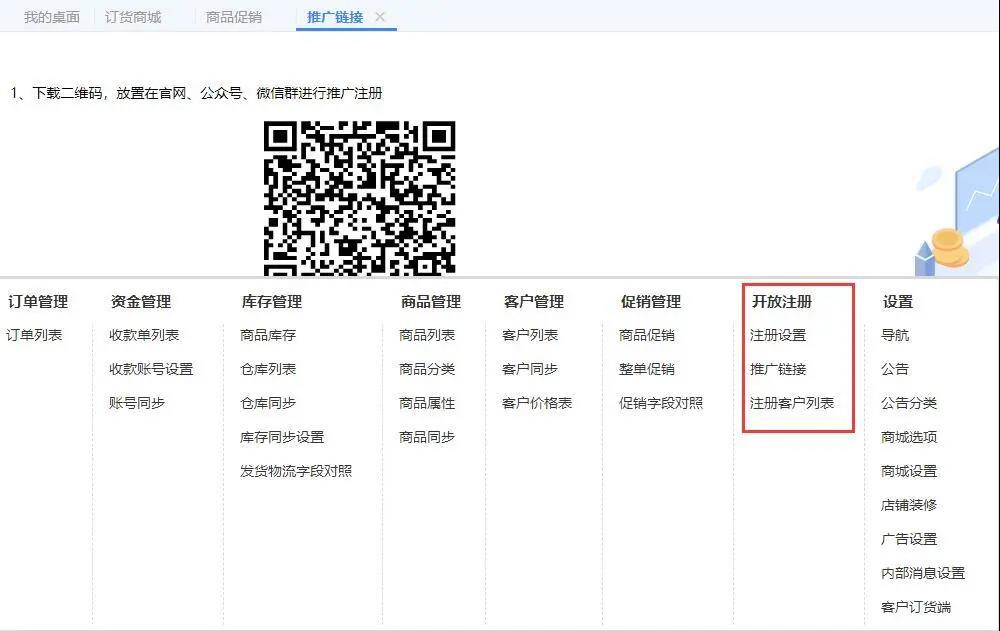Select 客户价格表 in 客户管理

[537, 403]
